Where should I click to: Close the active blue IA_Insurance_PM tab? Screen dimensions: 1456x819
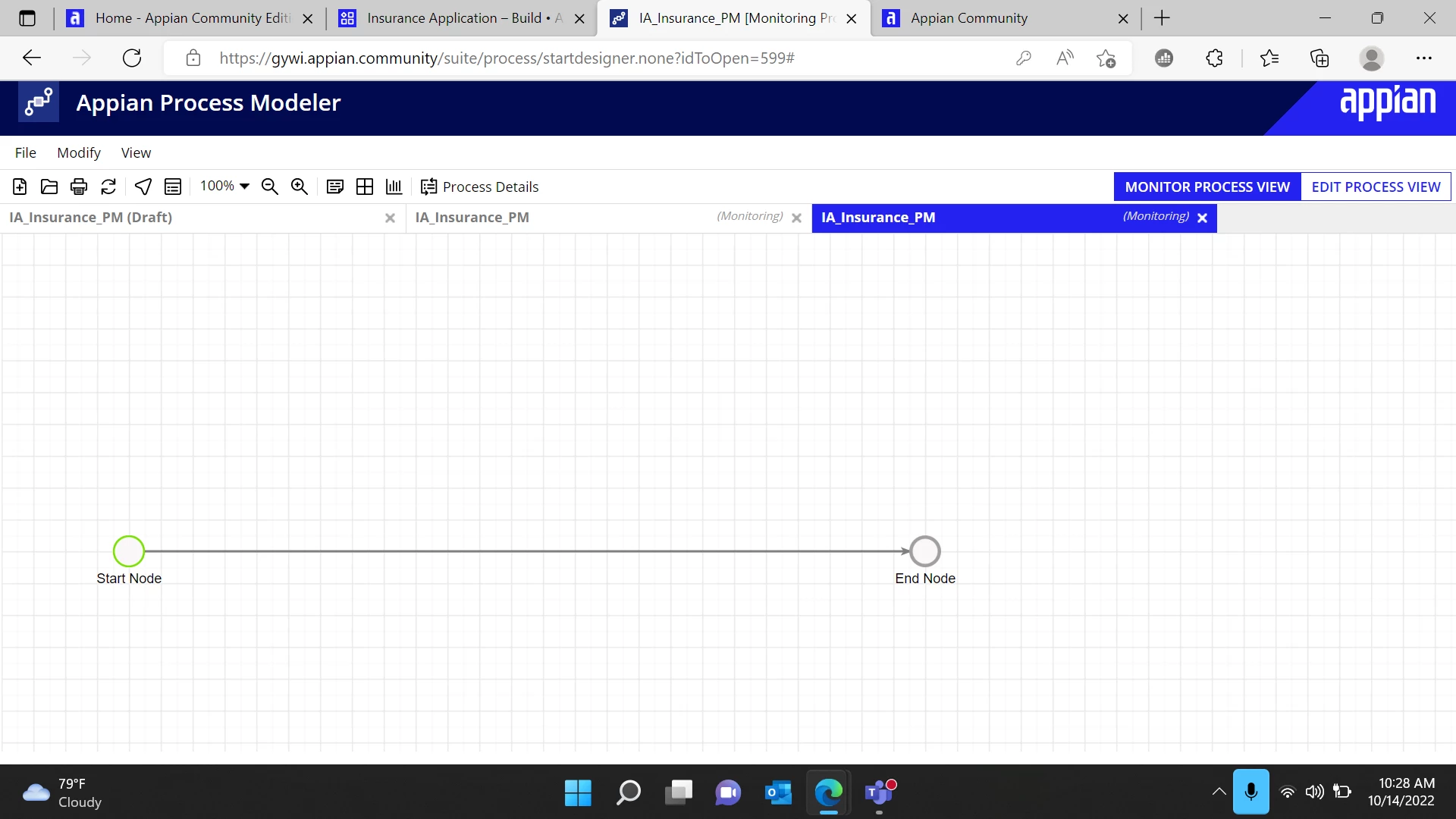pyautogui.click(x=1203, y=218)
